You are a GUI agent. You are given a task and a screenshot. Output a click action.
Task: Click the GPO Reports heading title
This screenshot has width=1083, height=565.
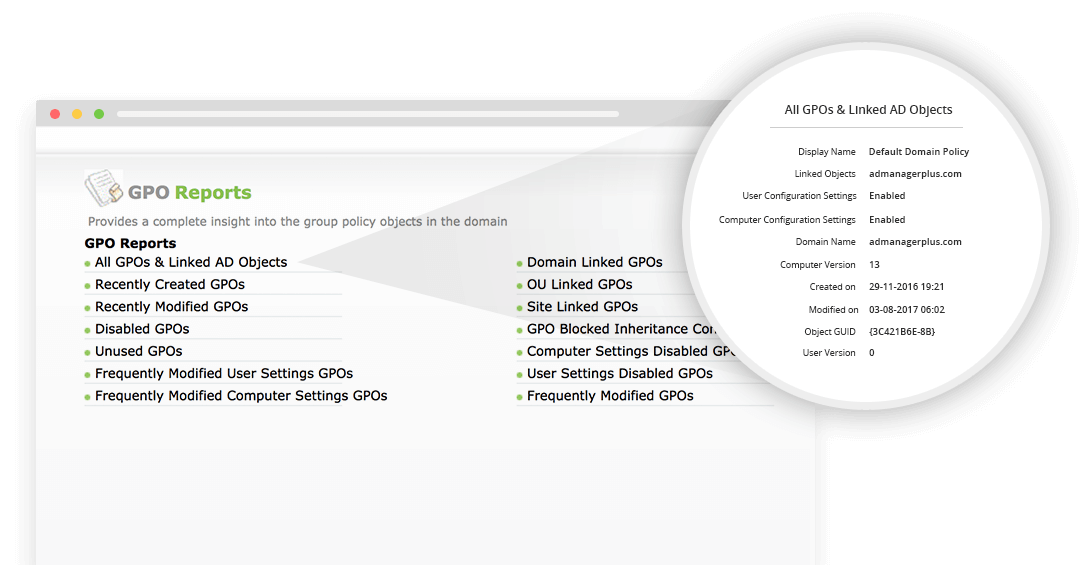coord(190,192)
